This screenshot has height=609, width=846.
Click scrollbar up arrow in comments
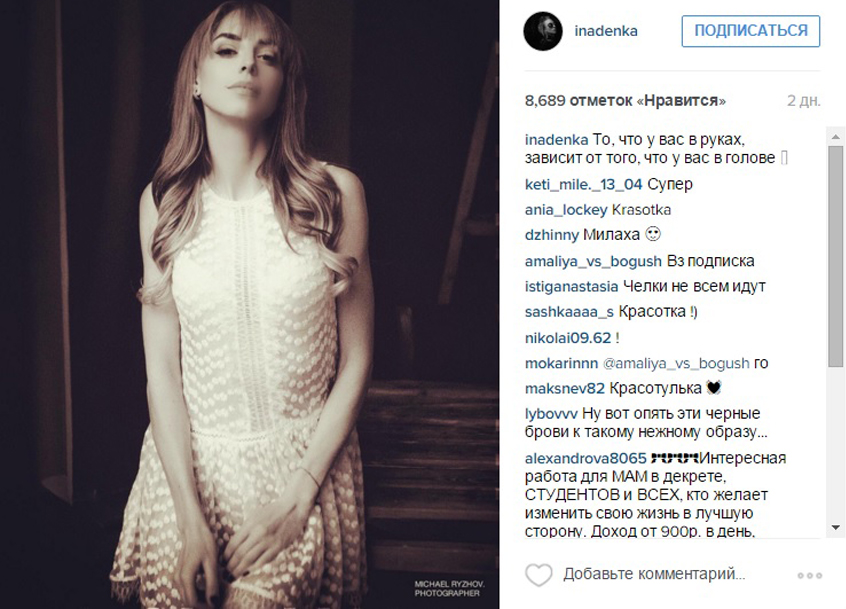pyautogui.click(x=836, y=136)
